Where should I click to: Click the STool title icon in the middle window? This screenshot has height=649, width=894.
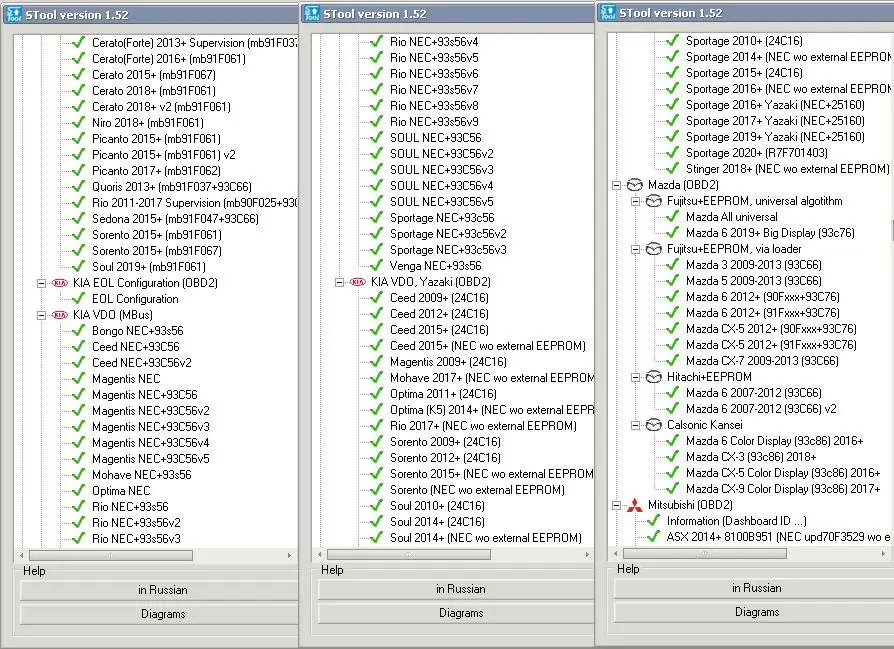311,13
